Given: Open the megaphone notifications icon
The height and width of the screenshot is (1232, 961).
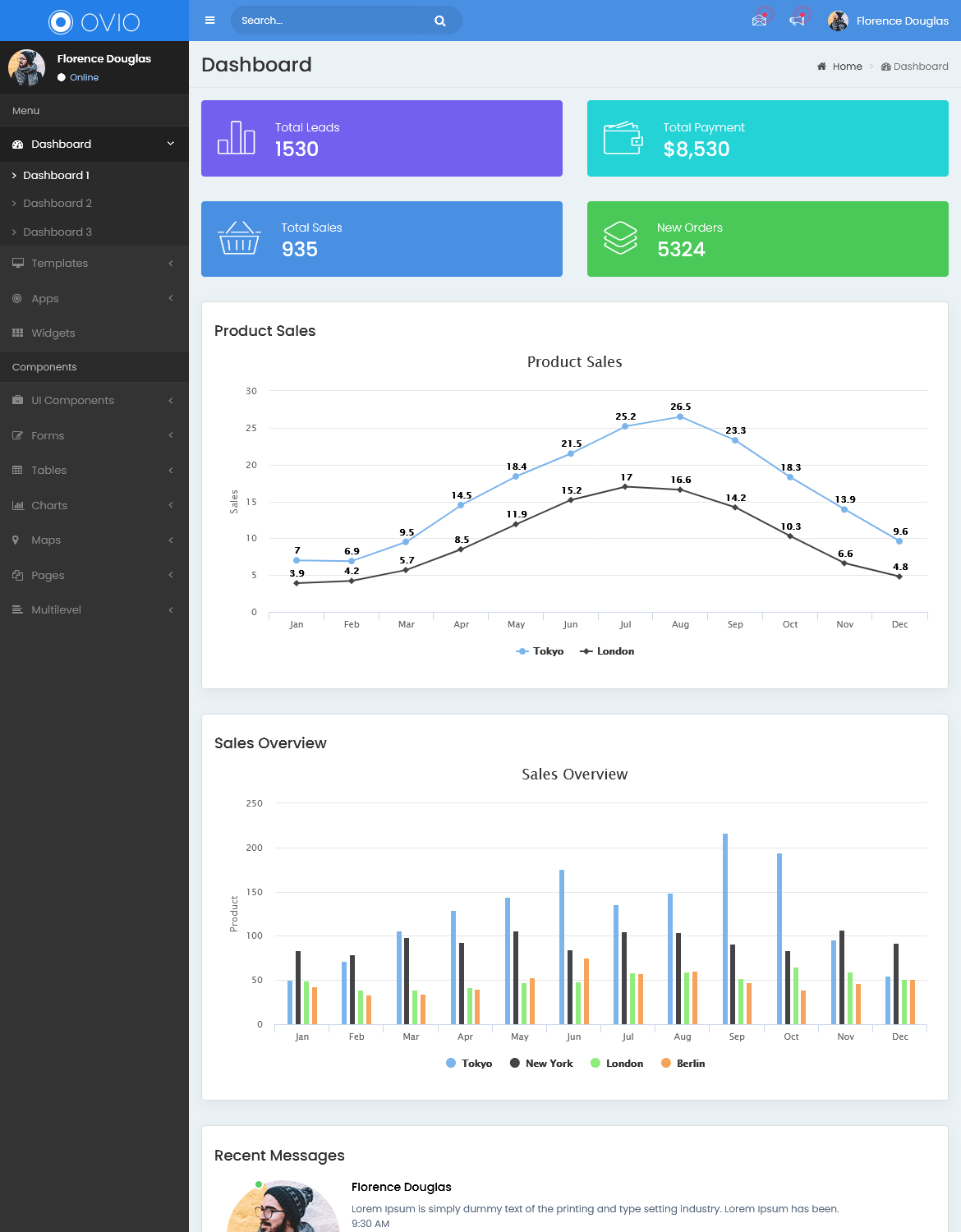Looking at the screenshot, I should [797, 21].
